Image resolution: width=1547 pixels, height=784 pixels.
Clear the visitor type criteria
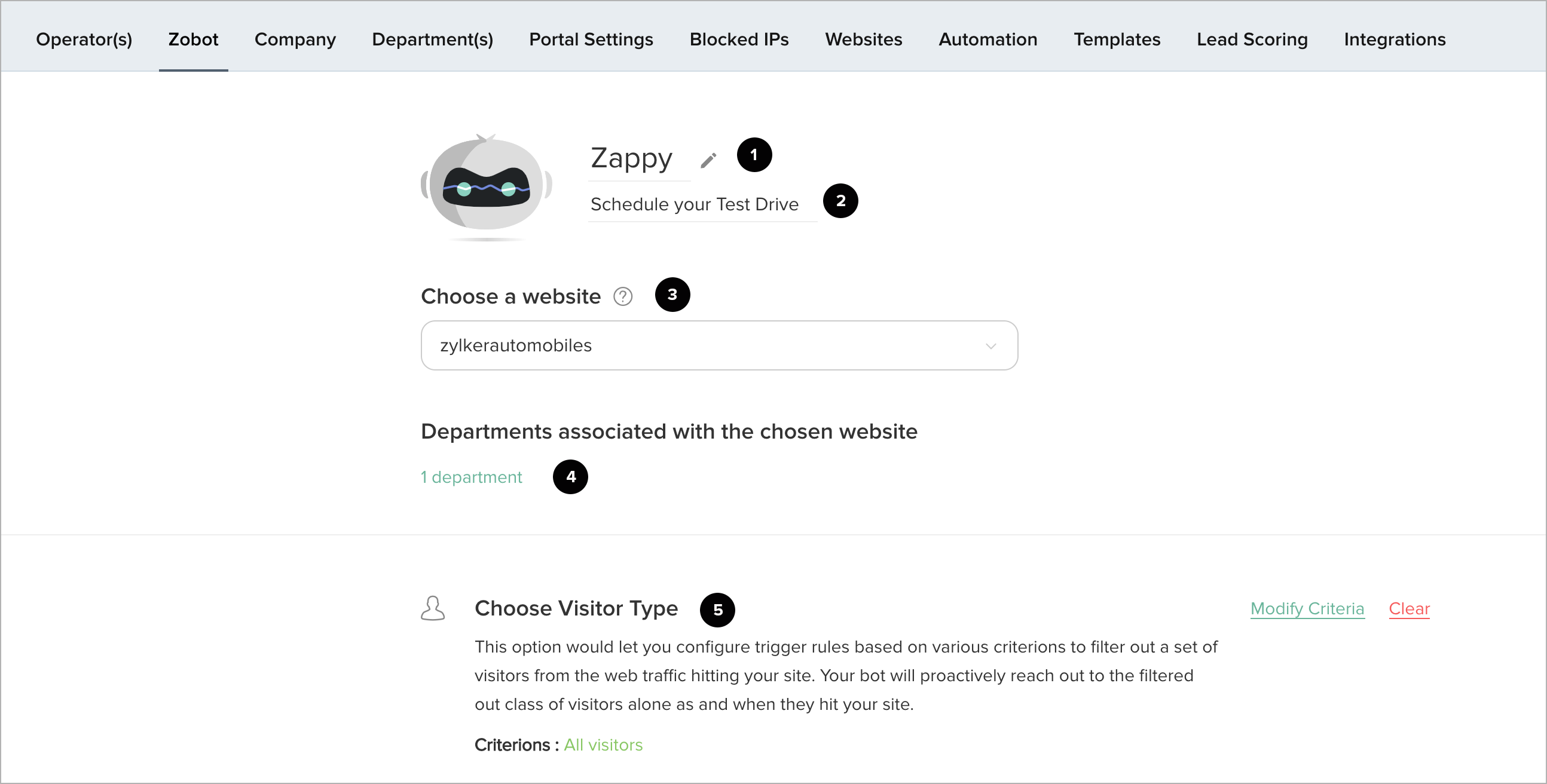pyautogui.click(x=1409, y=608)
